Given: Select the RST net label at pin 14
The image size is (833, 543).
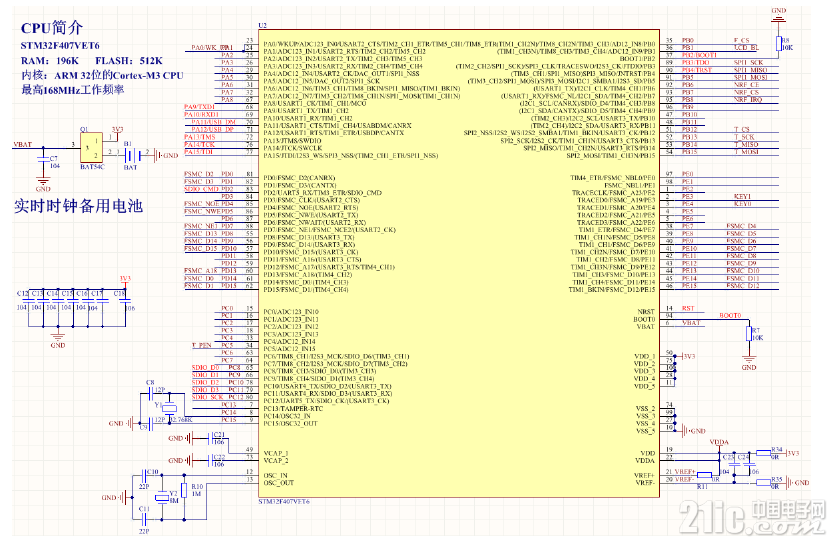Looking at the screenshot, I should [x=688, y=308].
